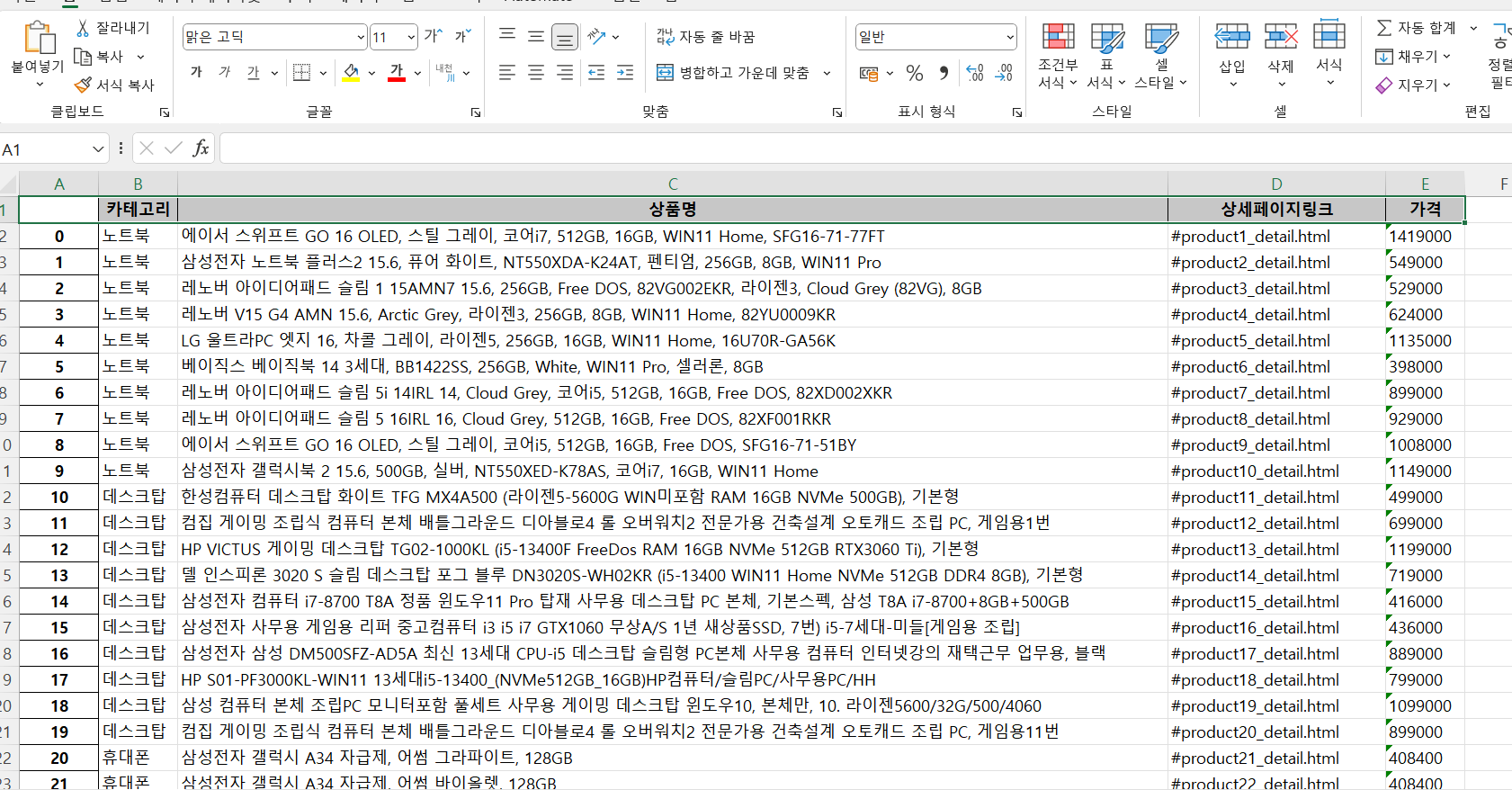Select column C header

pos(673,184)
